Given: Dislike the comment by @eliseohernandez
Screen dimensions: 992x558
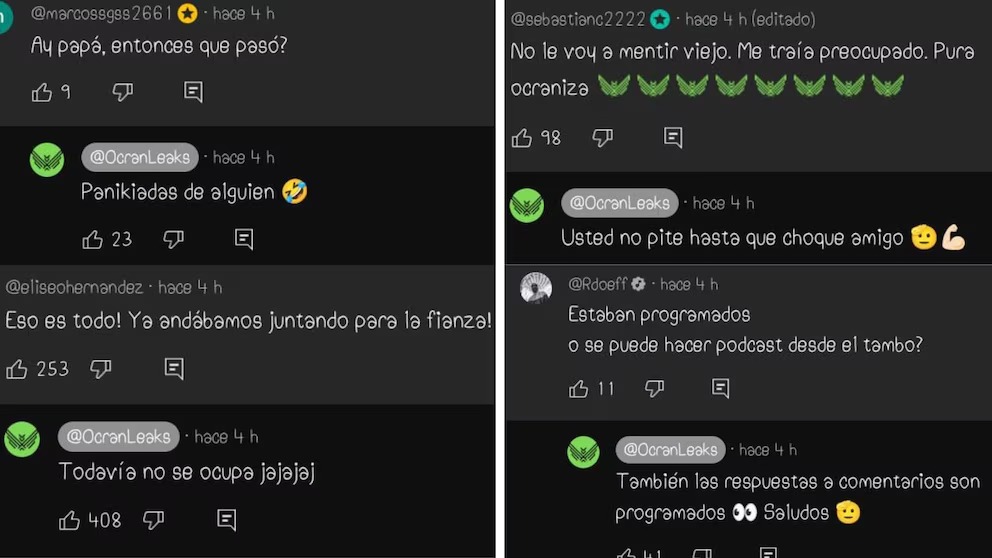Looking at the screenshot, I should pyautogui.click(x=101, y=369).
